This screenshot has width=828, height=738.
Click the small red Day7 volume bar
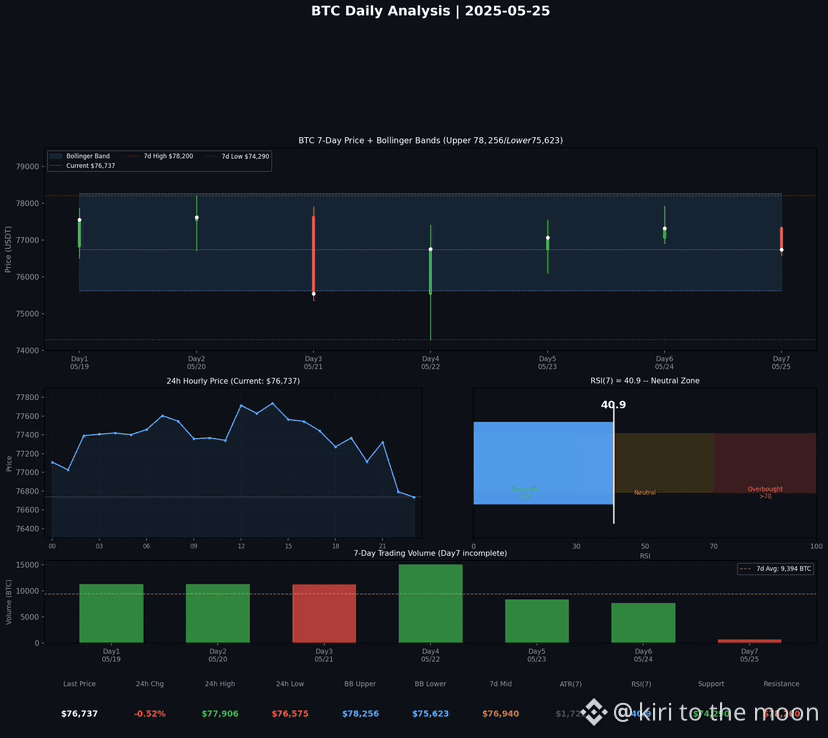point(749,641)
